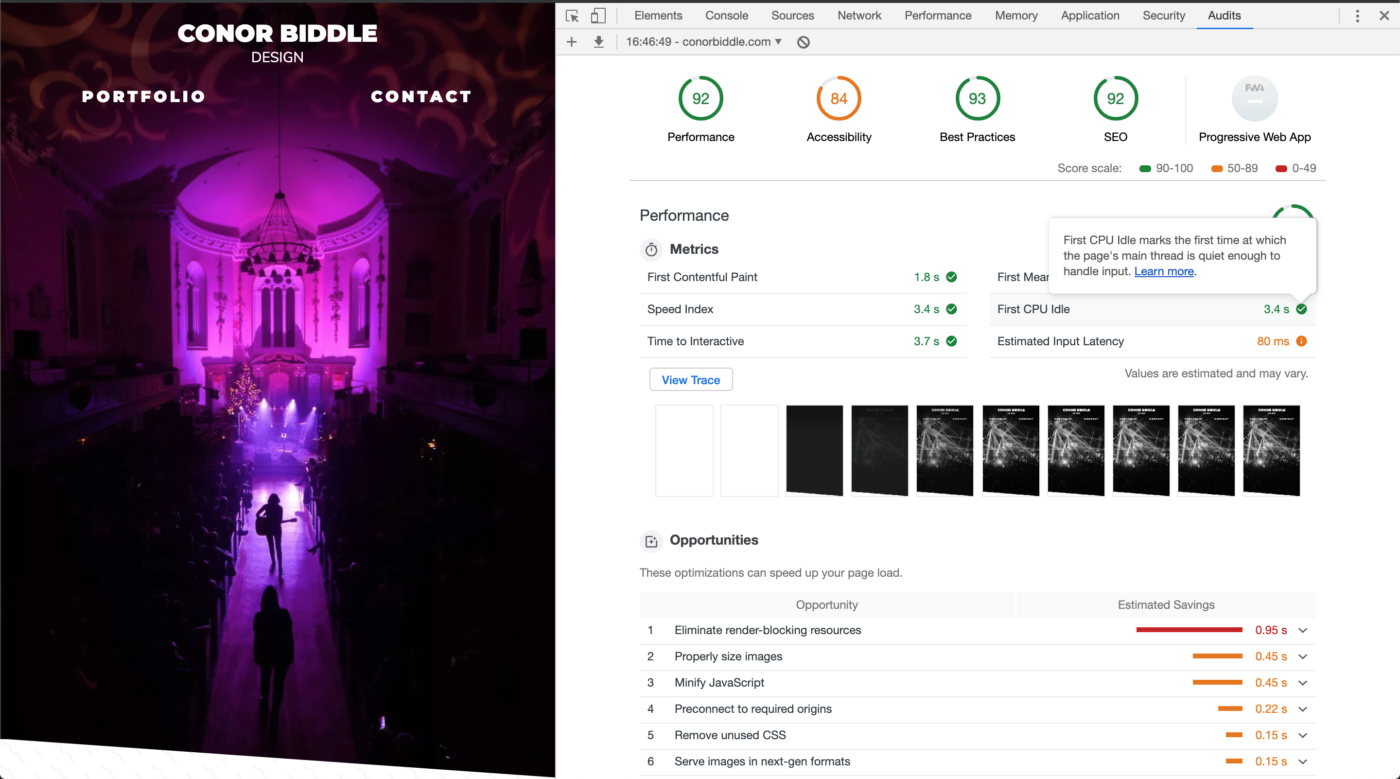Open the Security tab
The width and height of the screenshot is (1400, 779).
1164,16
